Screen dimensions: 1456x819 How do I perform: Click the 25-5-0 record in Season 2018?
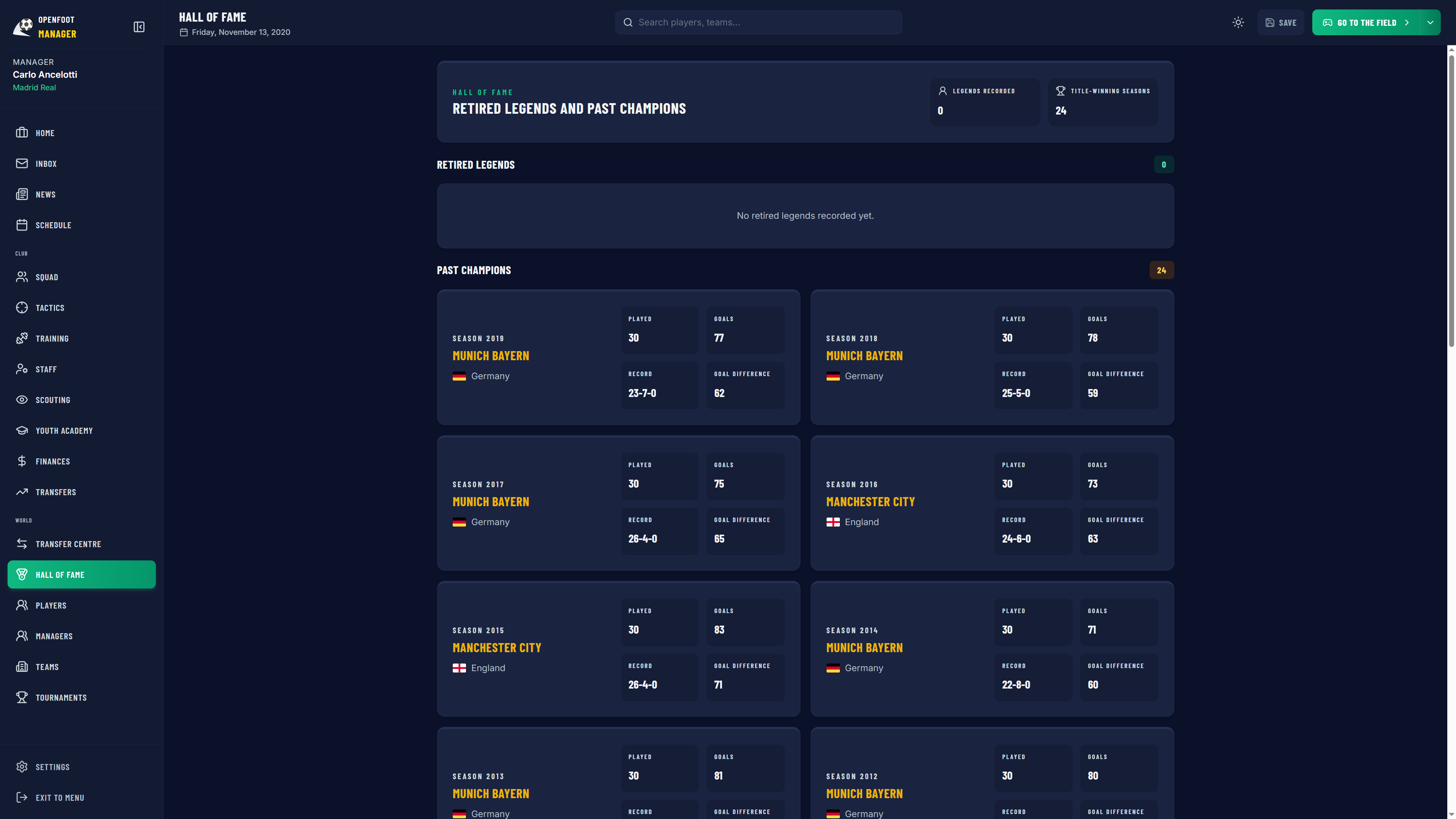1016,393
